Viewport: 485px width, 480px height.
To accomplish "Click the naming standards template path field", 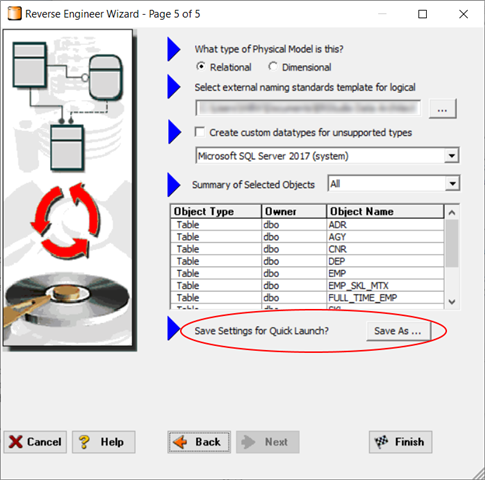I will tap(308, 108).
